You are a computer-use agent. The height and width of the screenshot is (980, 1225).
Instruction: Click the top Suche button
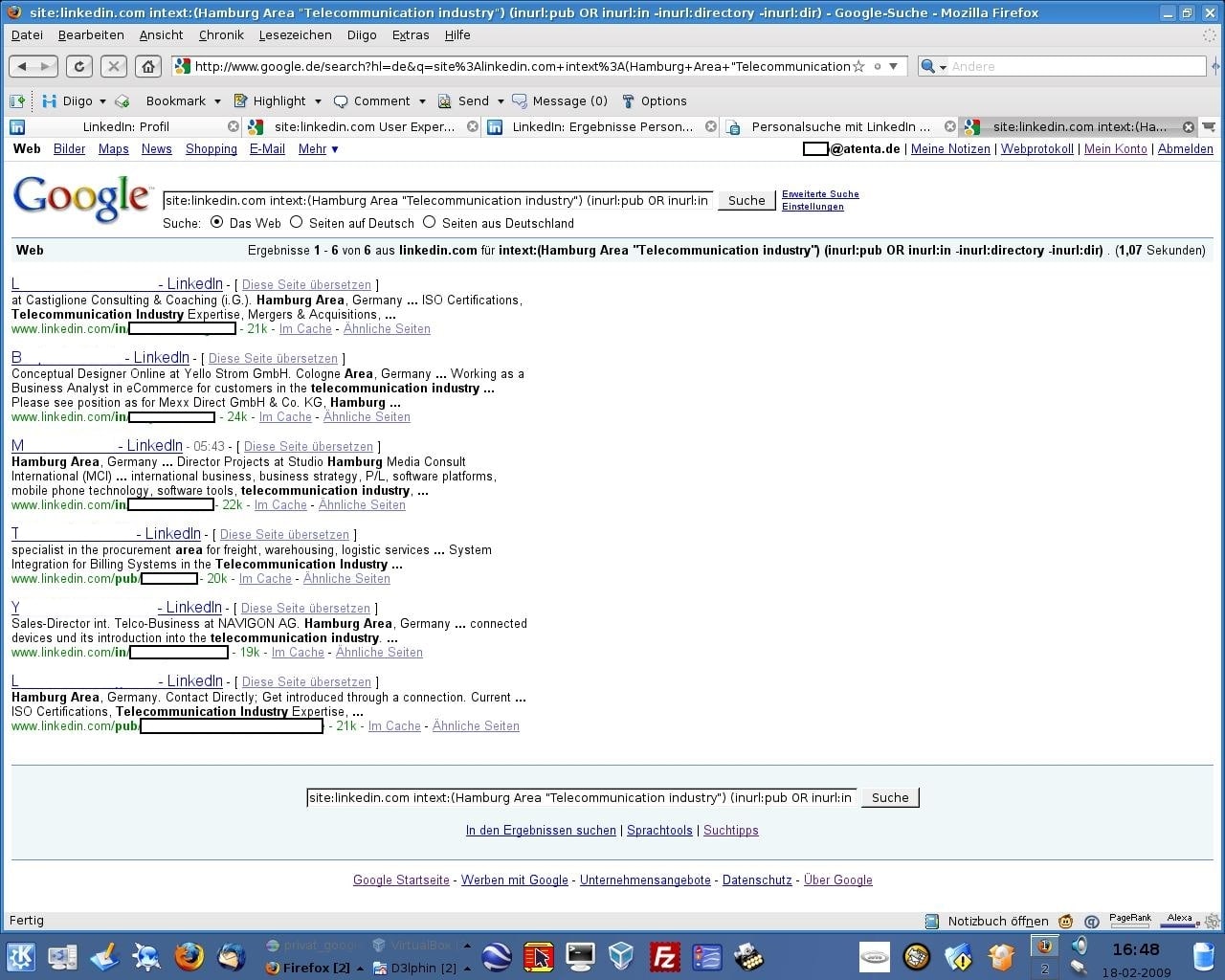point(746,200)
